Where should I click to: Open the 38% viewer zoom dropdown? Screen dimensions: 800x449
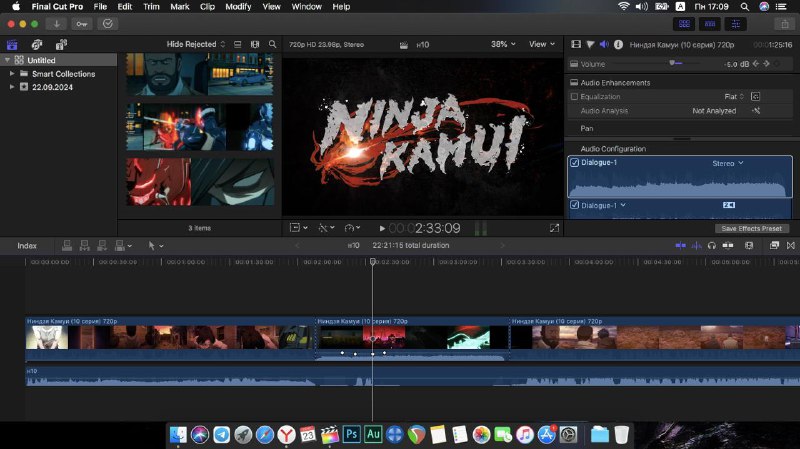[x=503, y=44]
